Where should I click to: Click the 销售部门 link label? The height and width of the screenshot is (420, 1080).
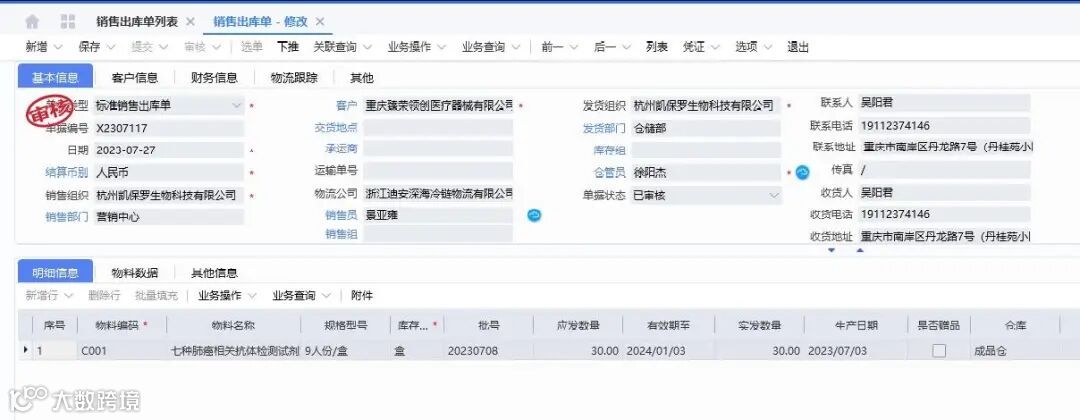(66, 217)
